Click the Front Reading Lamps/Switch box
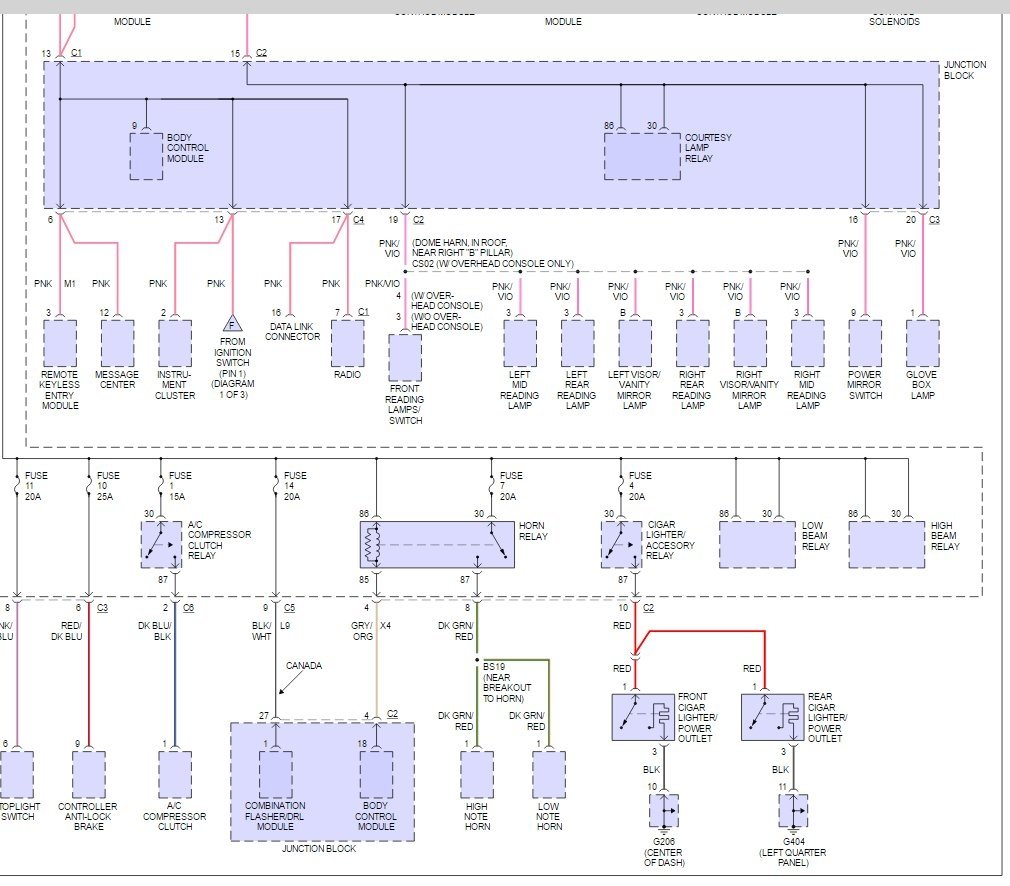Viewport: 1010px width, 886px height. point(405,357)
